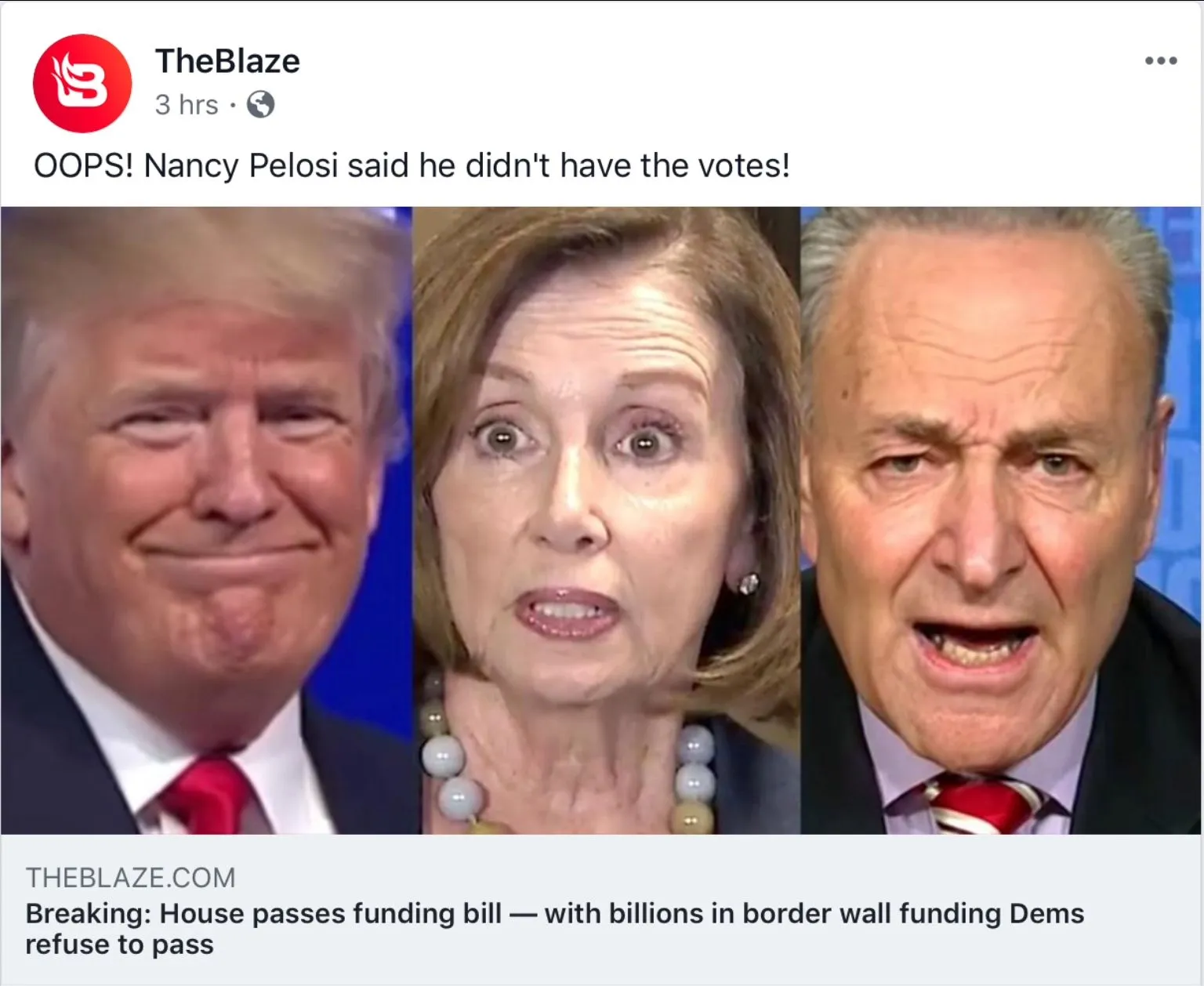Image resolution: width=1204 pixels, height=986 pixels.
Task: Open TheBlaze round red logo avatar
Action: 82,83
